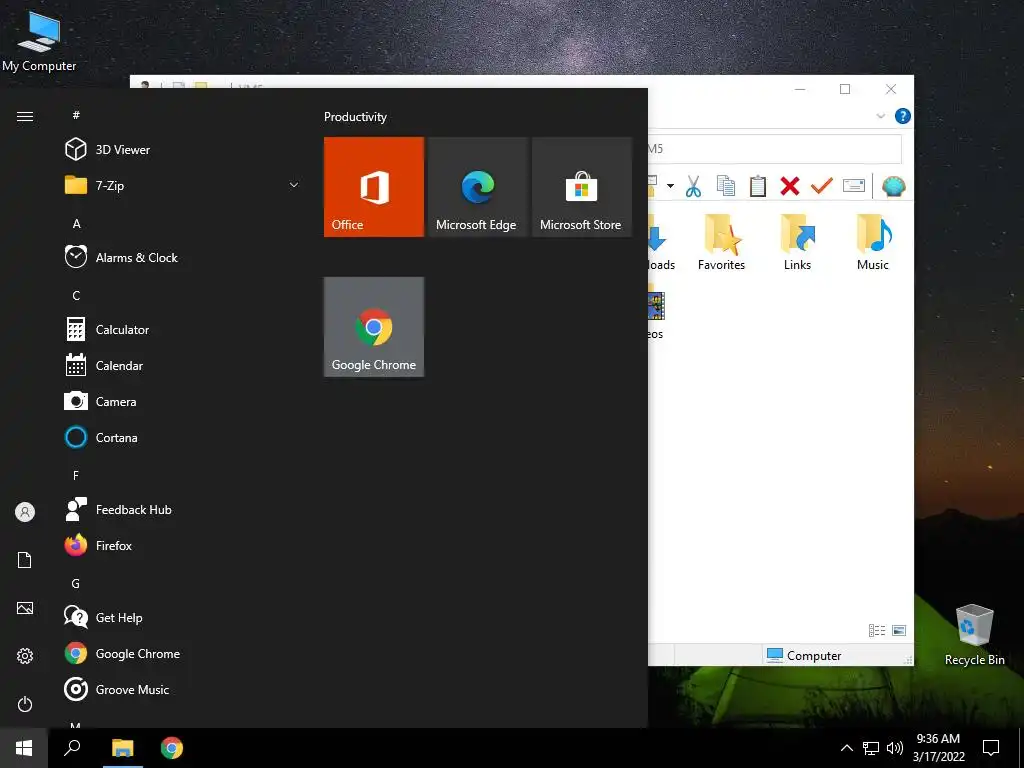Click the taskbar clock showing 9:36 AM
The height and width of the screenshot is (768, 1024).
(x=938, y=748)
